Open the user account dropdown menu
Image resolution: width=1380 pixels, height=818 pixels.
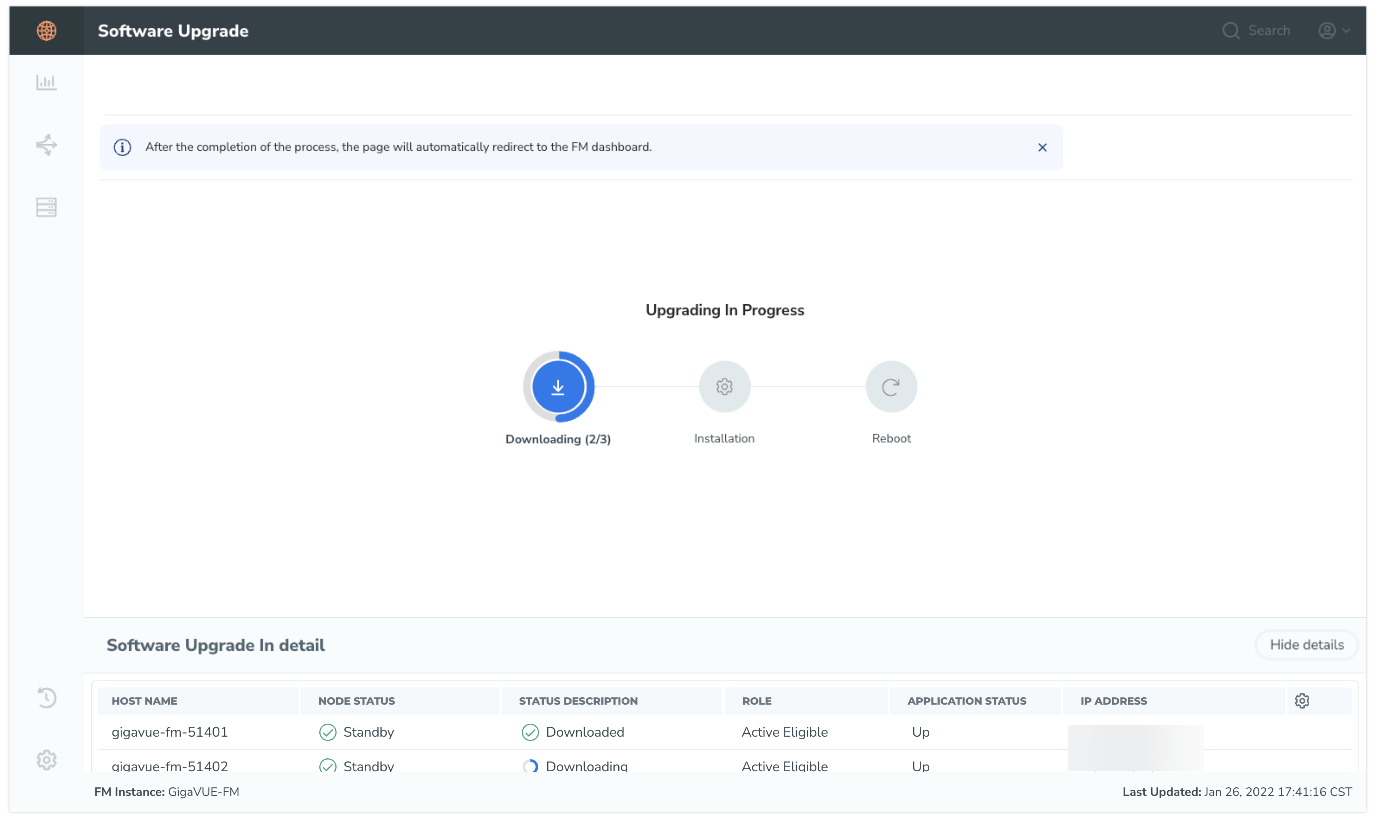tap(1334, 31)
